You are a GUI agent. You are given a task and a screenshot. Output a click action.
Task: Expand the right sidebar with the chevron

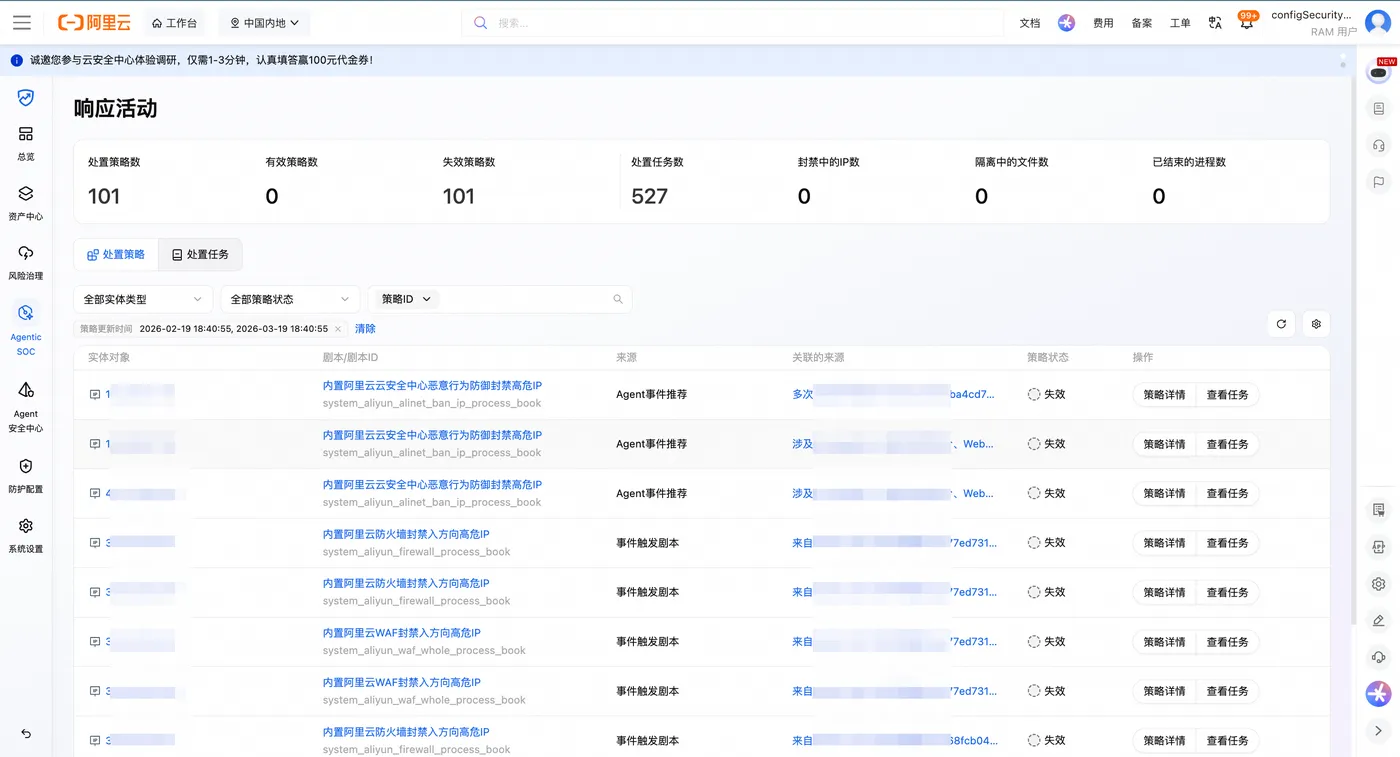click(1379, 732)
